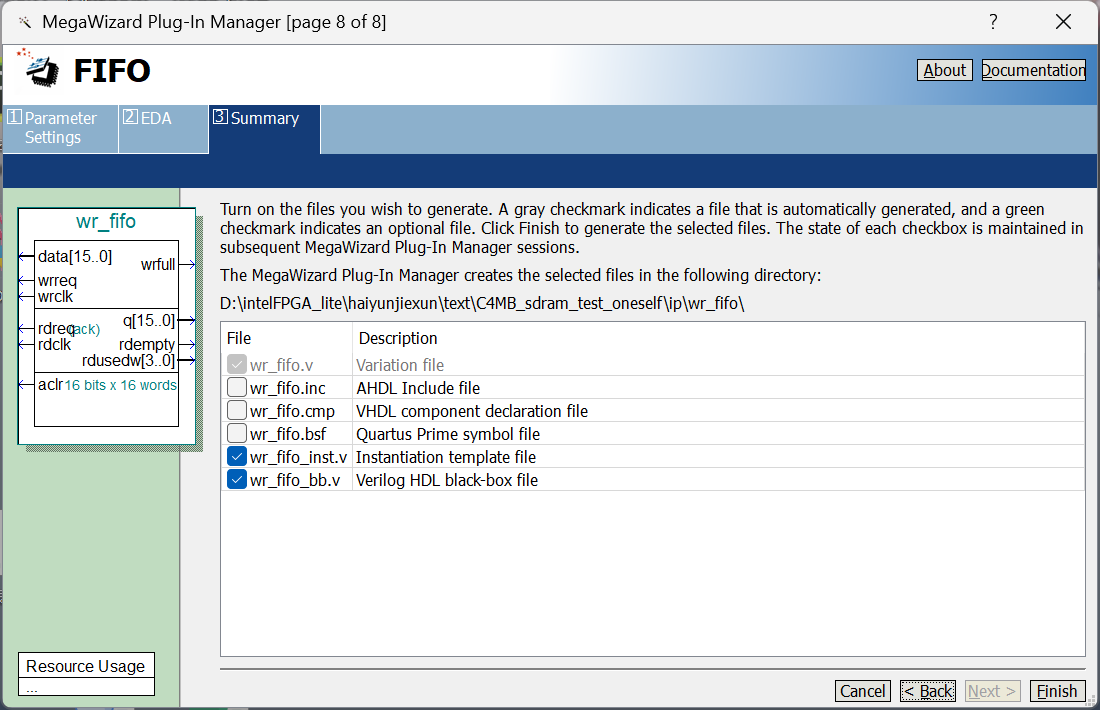Uncheck the wr_fifo_bb.v black-box file checkbox
The height and width of the screenshot is (710, 1100).
point(237,480)
